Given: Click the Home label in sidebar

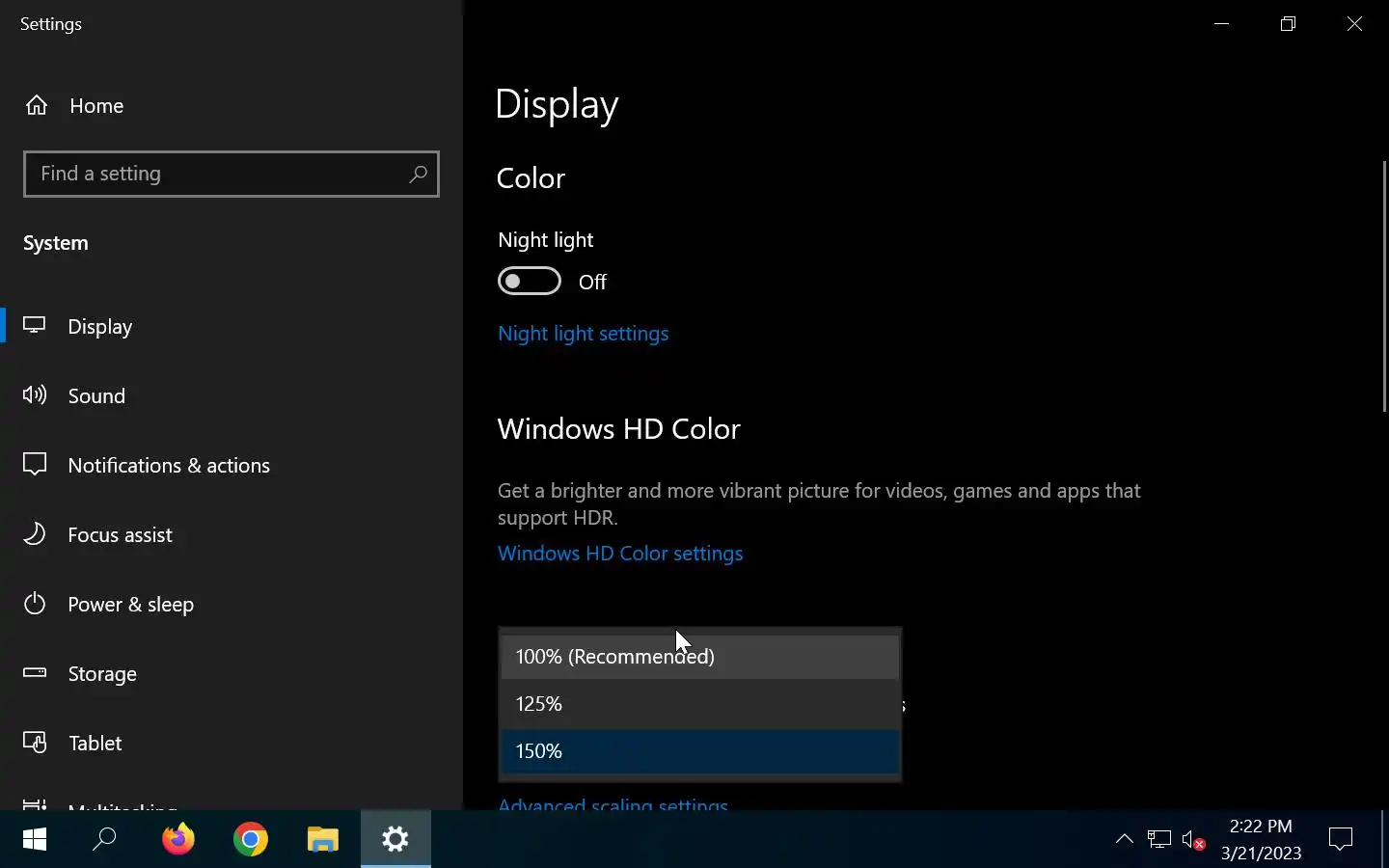Looking at the screenshot, I should [x=96, y=106].
